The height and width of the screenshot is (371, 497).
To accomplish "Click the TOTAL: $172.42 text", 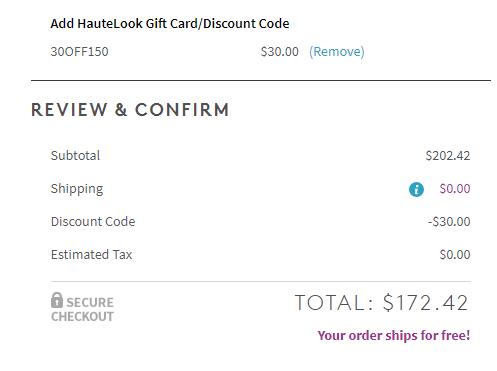I will point(381,303).
